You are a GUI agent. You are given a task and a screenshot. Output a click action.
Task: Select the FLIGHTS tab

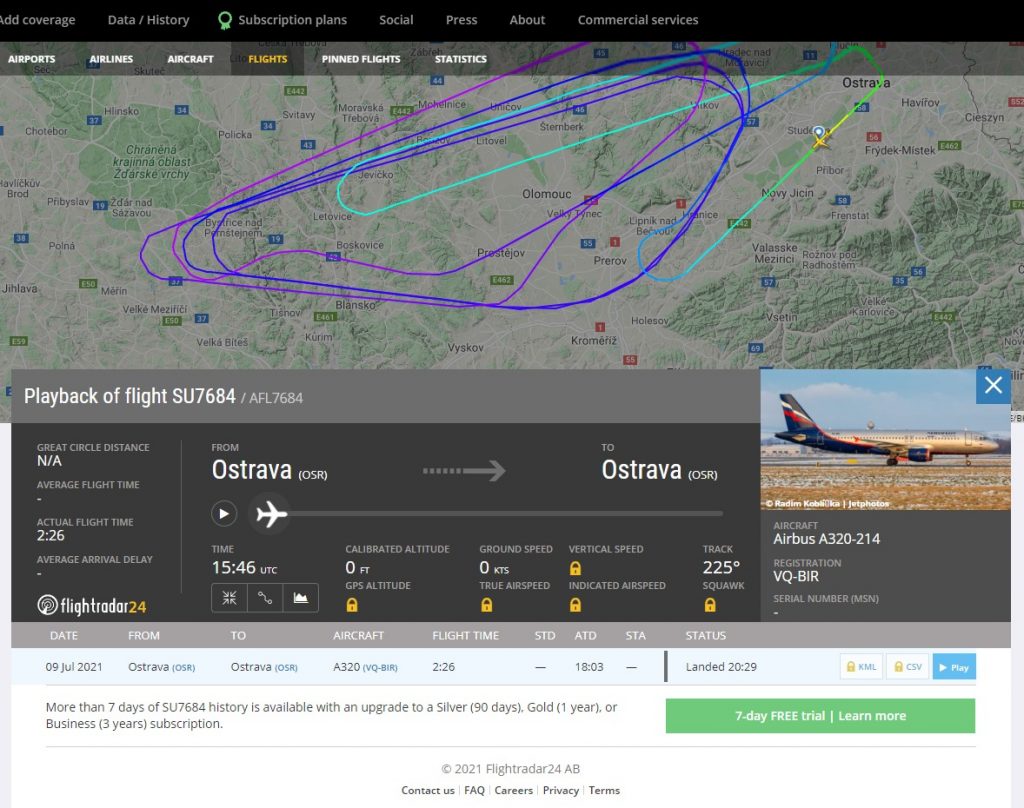[268, 59]
